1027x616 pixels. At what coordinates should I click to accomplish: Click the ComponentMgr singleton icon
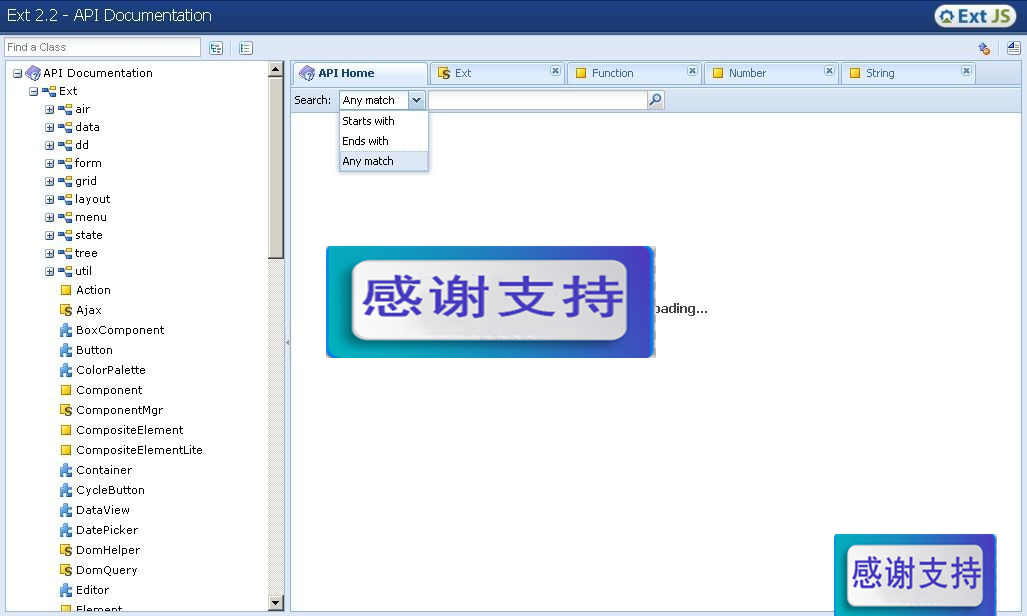click(x=65, y=410)
